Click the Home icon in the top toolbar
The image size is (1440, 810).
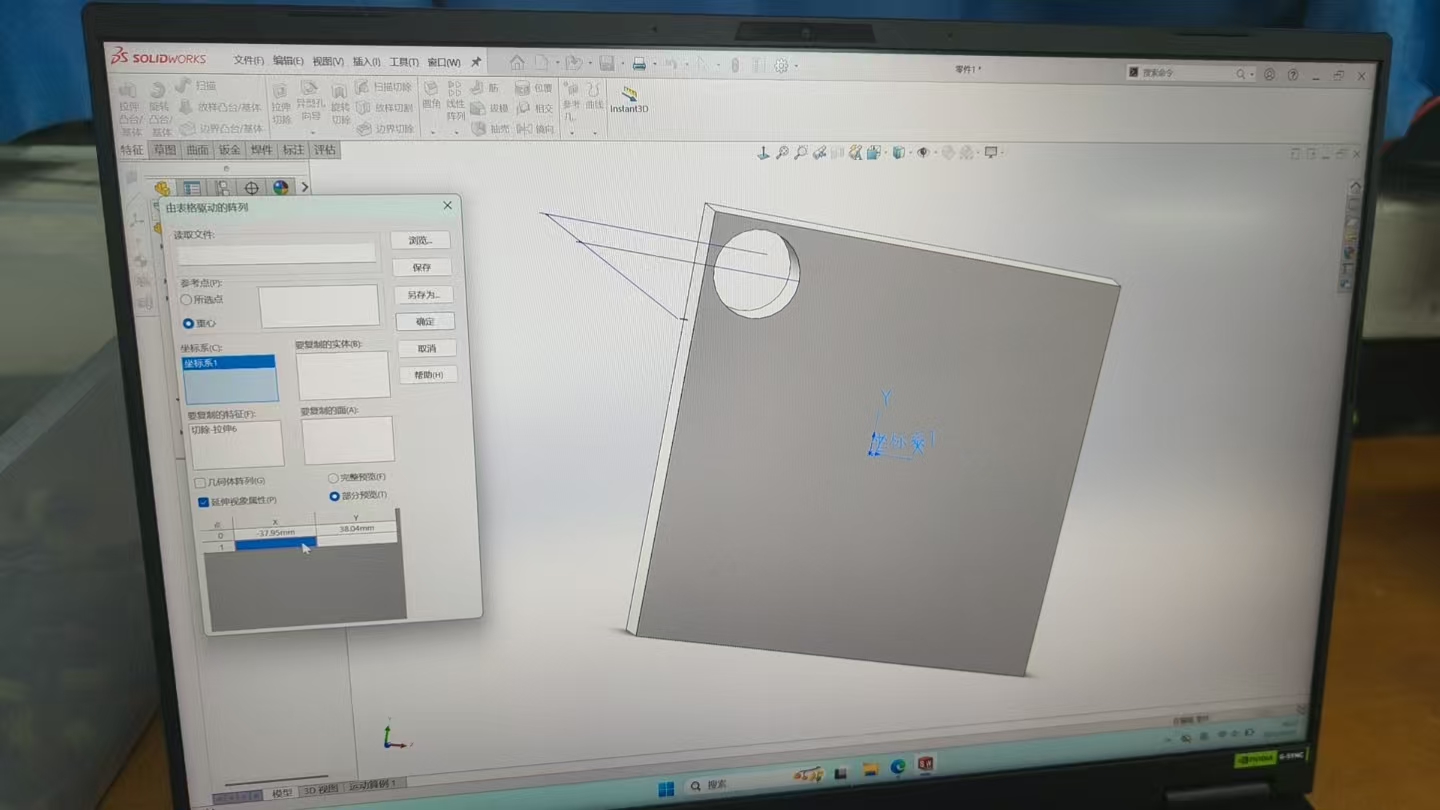tap(517, 63)
